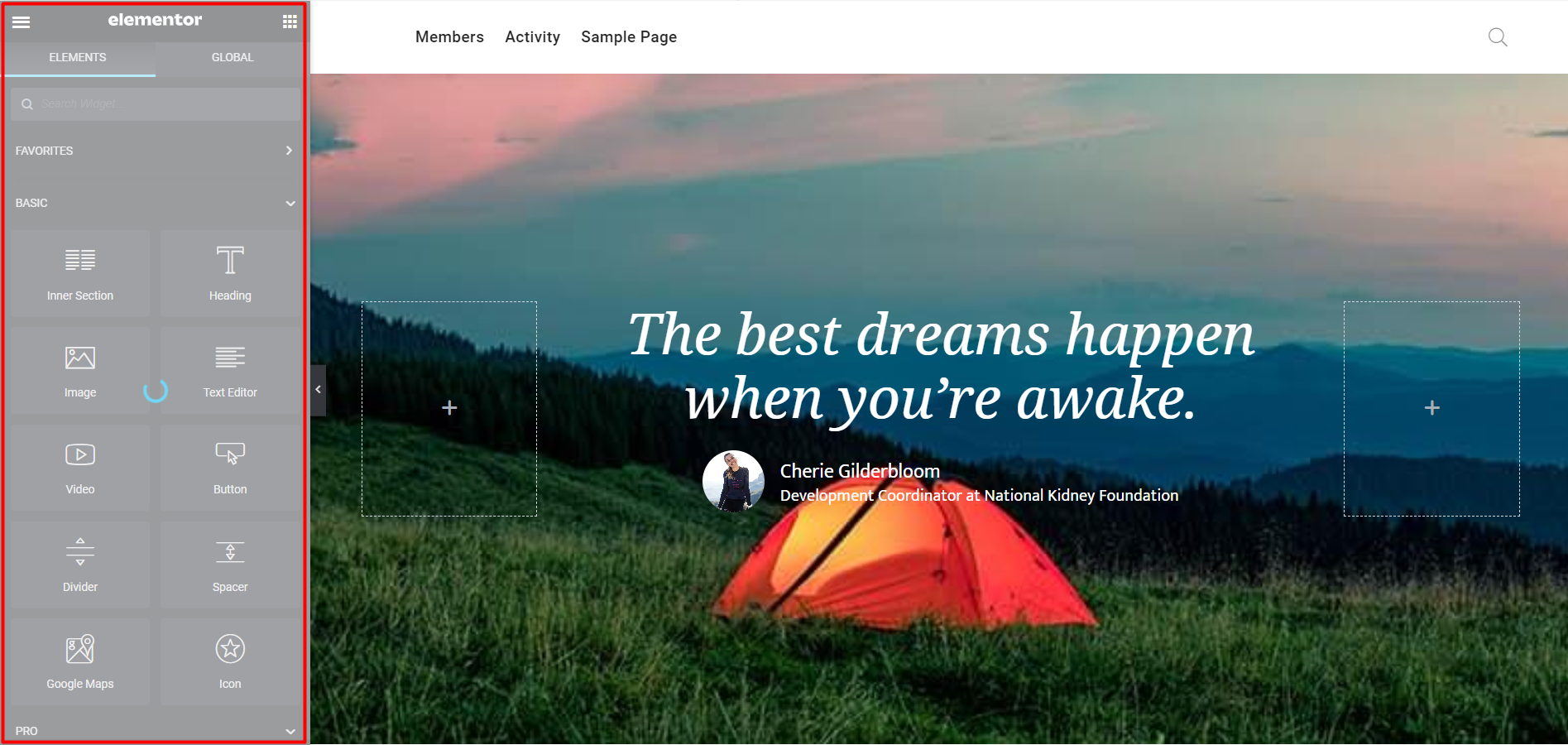
Task: Expand the Favorites category
Action: (156, 151)
